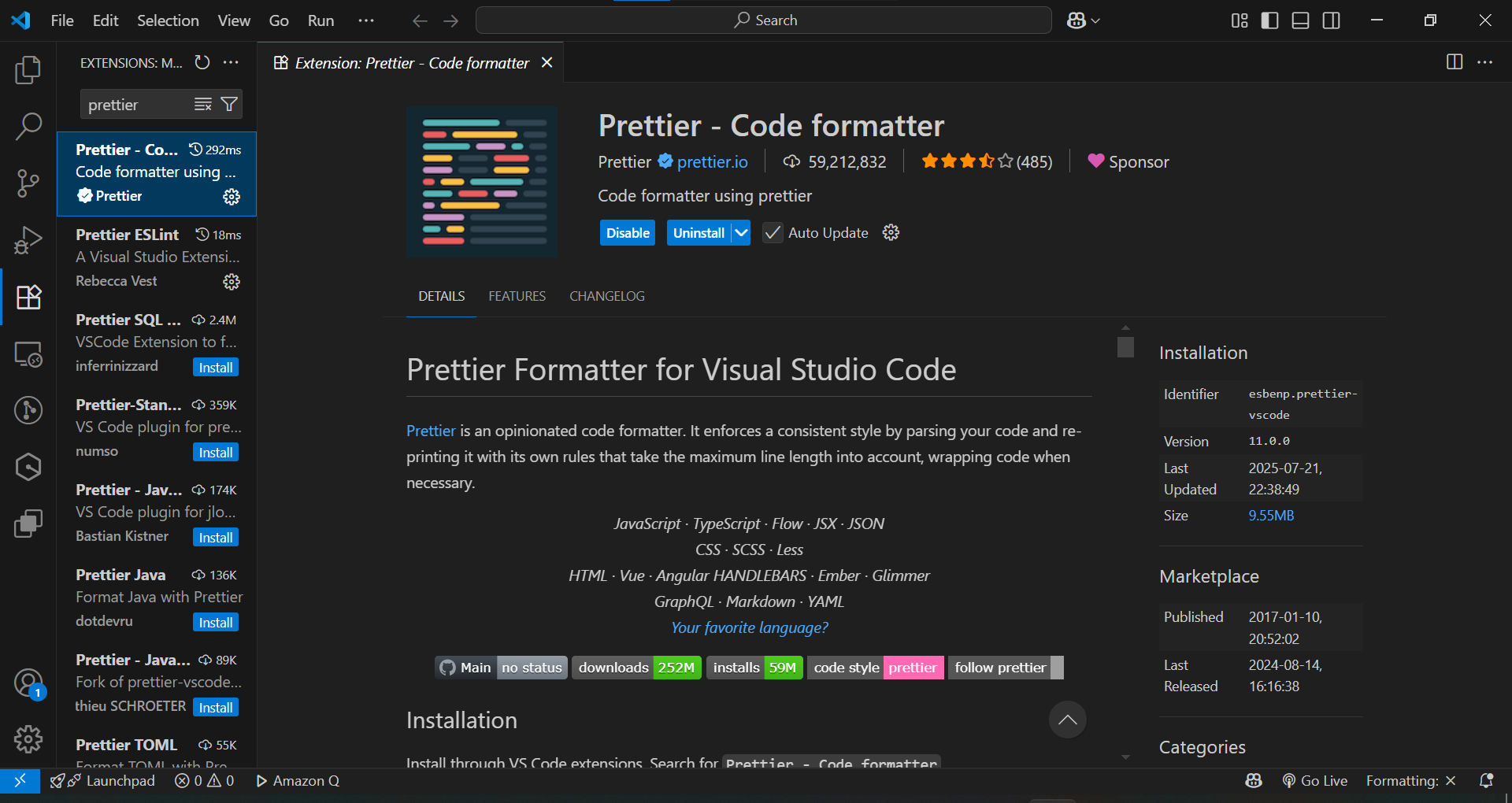This screenshot has width=1512, height=803.
Task: Open the manage gear for Prettier ESLint
Action: (x=232, y=282)
